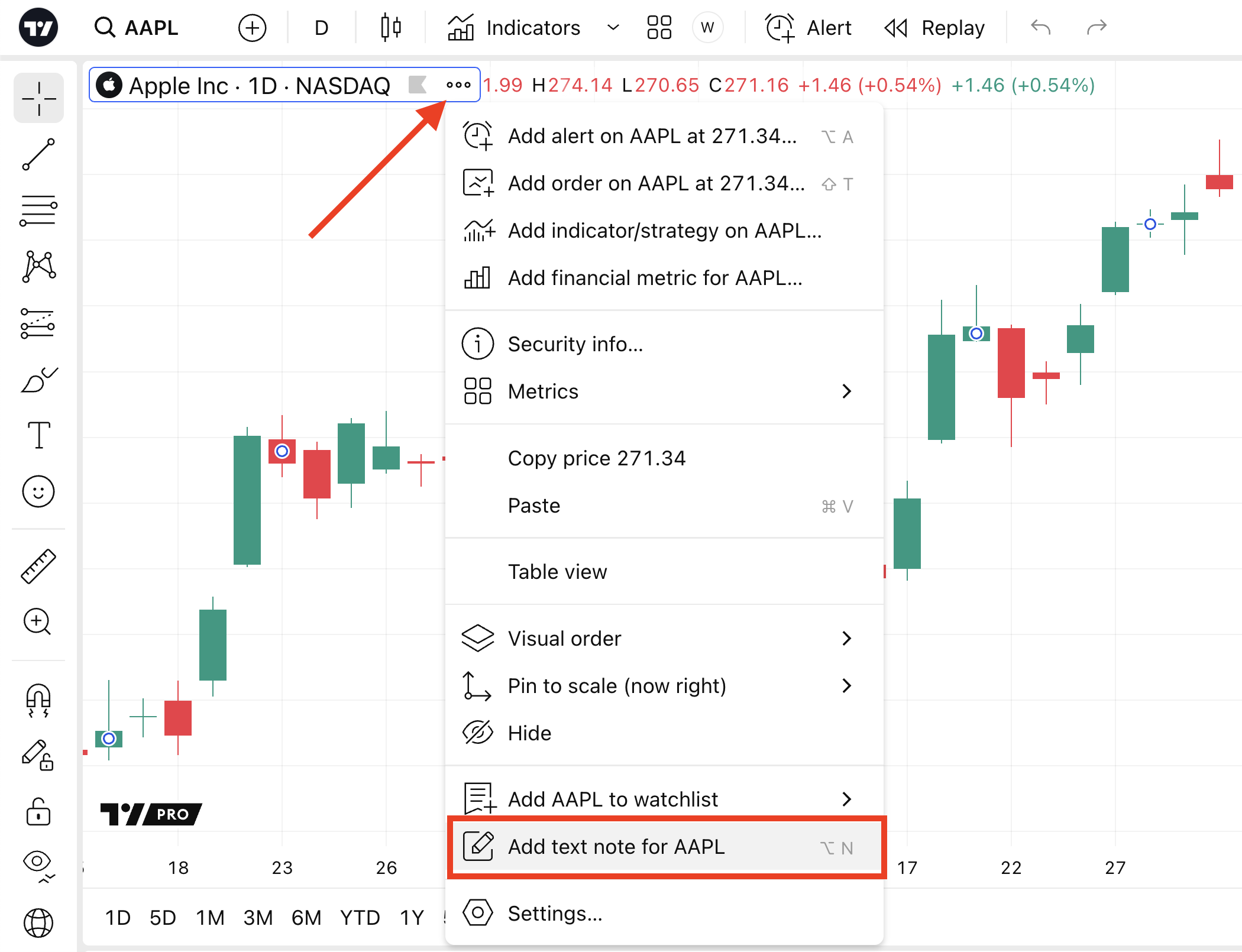Image resolution: width=1242 pixels, height=952 pixels.
Task: Click the candlestick chart style icon
Action: click(x=390, y=28)
